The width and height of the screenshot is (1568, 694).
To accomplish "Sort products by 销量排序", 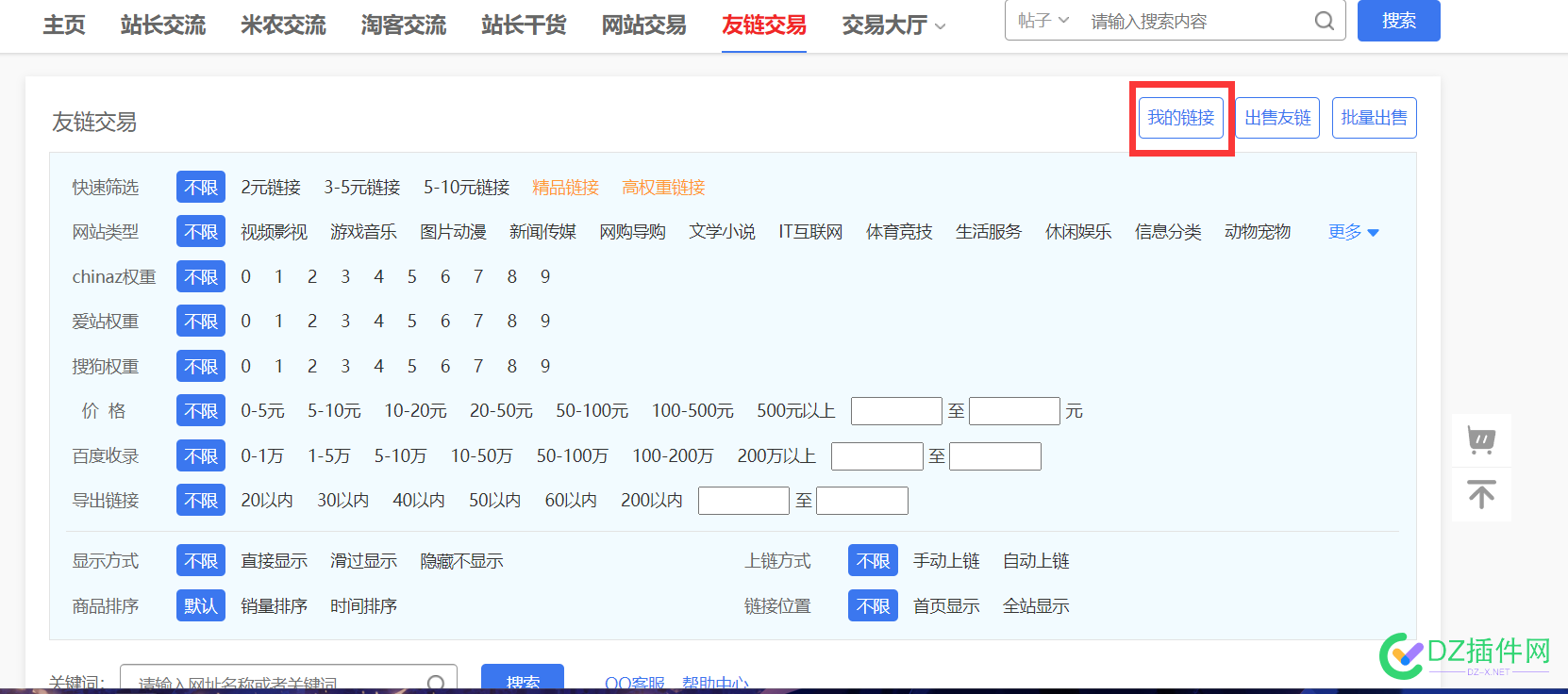I will [274, 606].
